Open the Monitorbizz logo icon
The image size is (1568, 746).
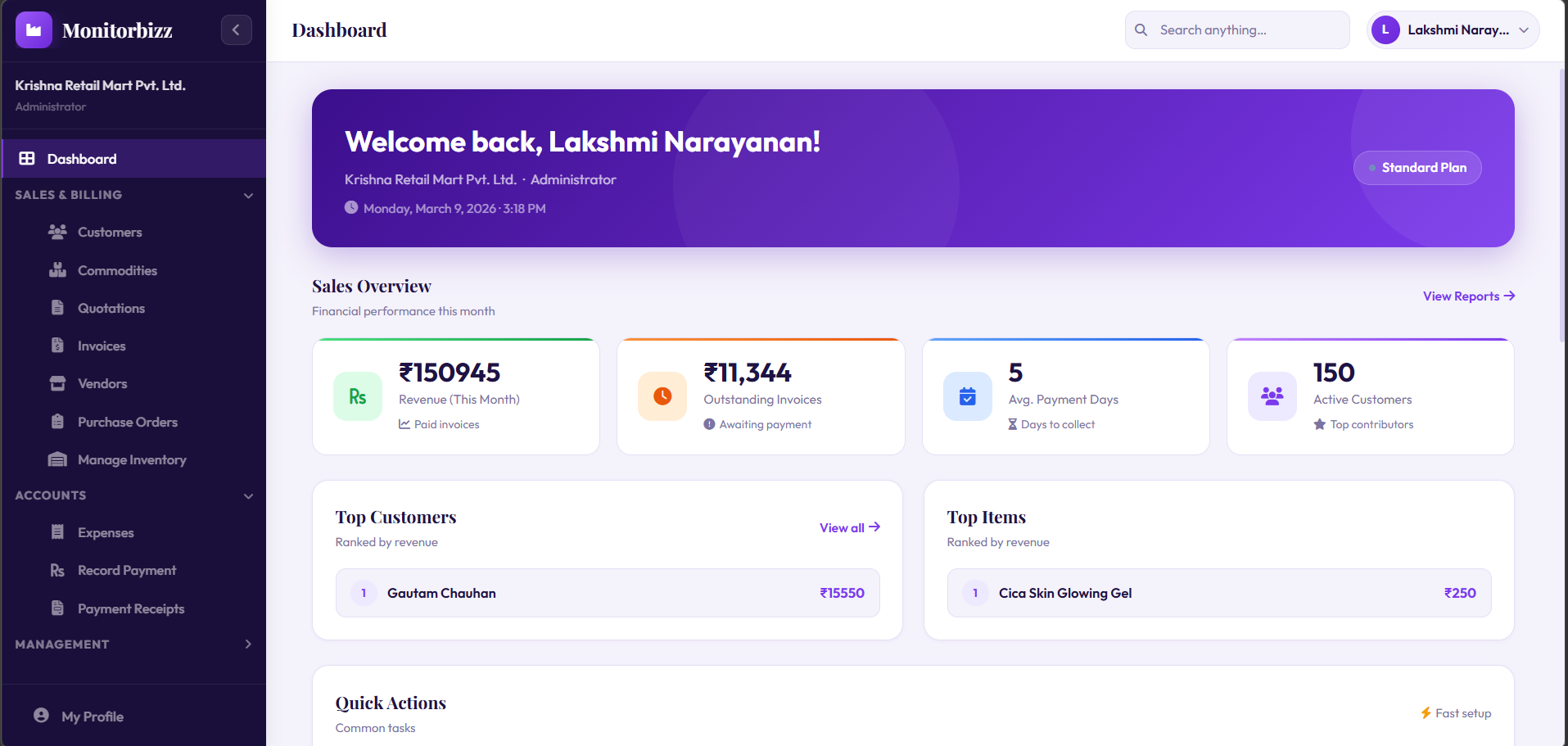34,29
